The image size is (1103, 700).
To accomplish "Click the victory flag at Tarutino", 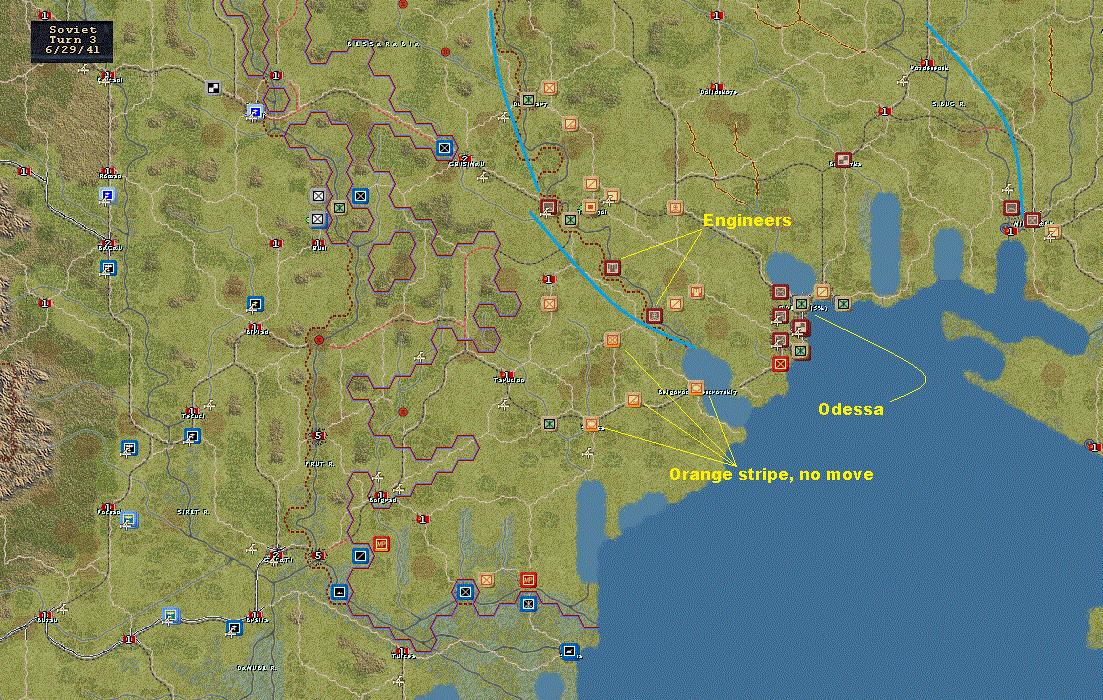I will click(x=506, y=375).
